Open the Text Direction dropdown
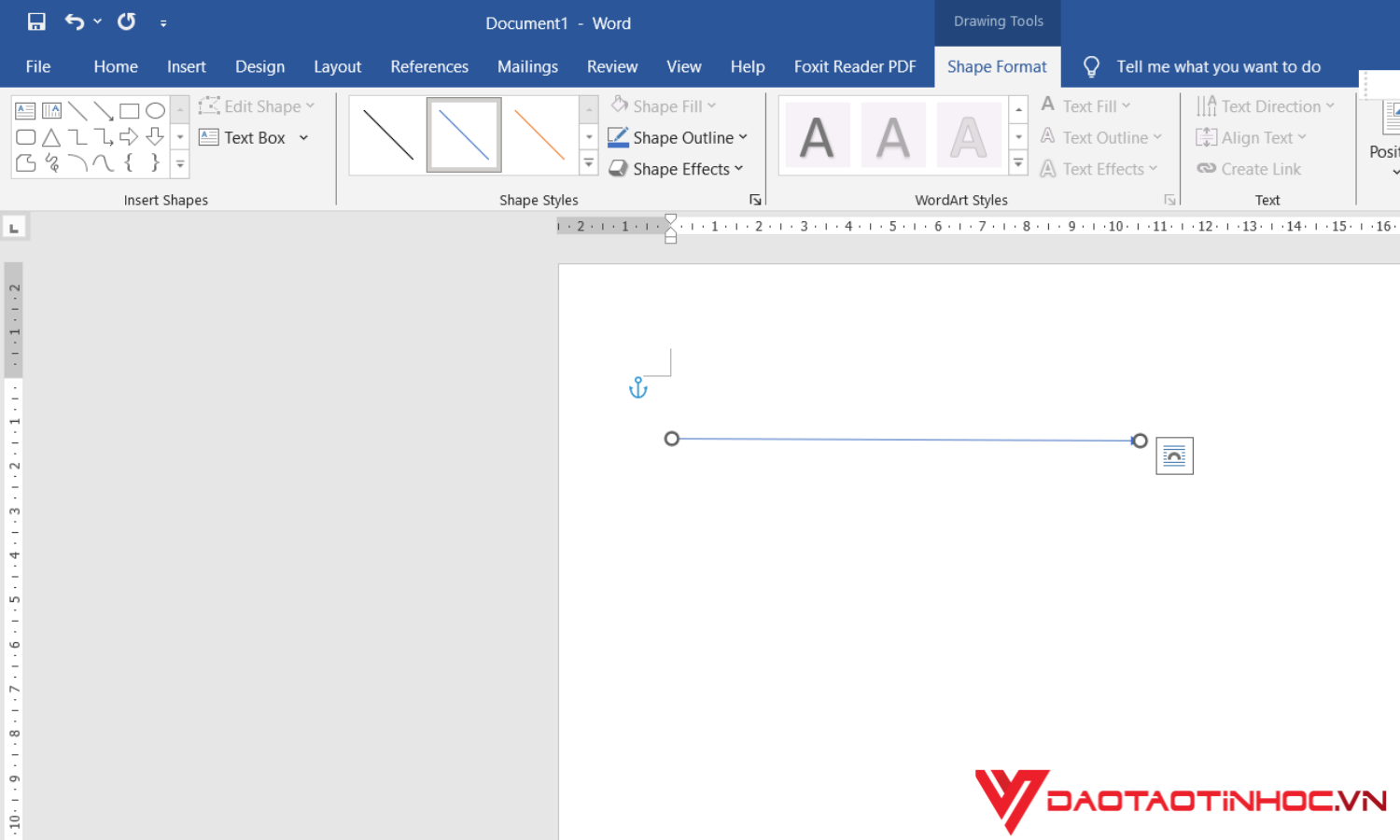Image resolution: width=1400 pixels, height=840 pixels. (1266, 106)
